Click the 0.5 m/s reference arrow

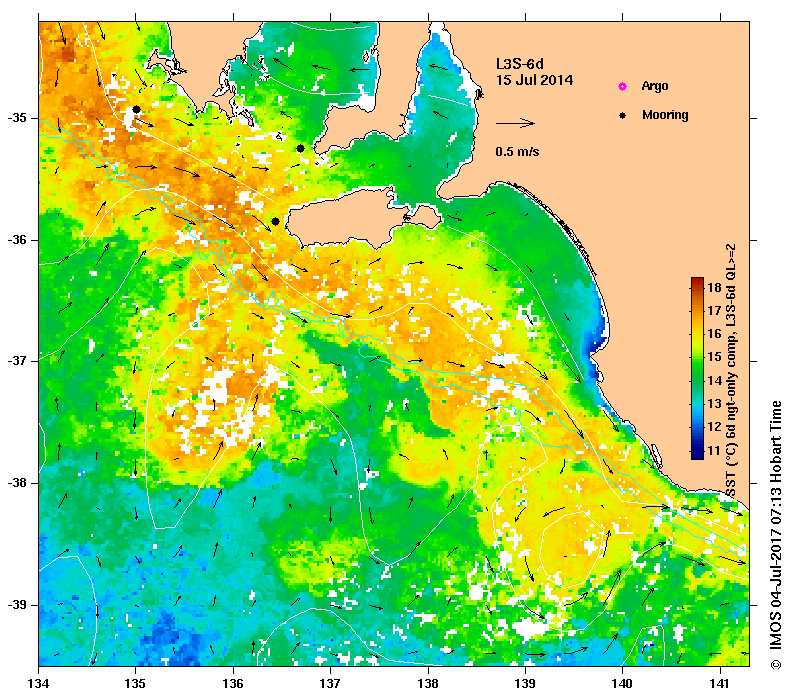tap(515, 123)
